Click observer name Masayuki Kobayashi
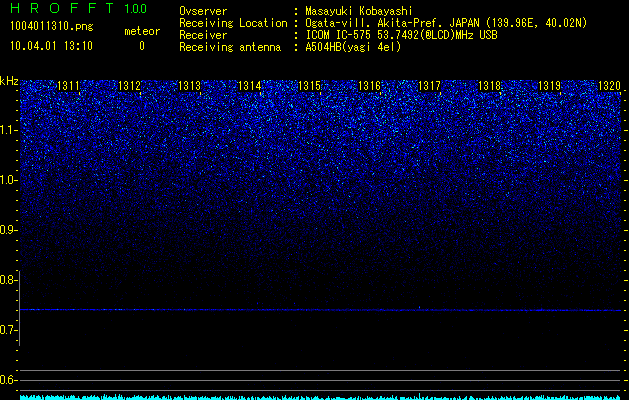 (359, 11)
